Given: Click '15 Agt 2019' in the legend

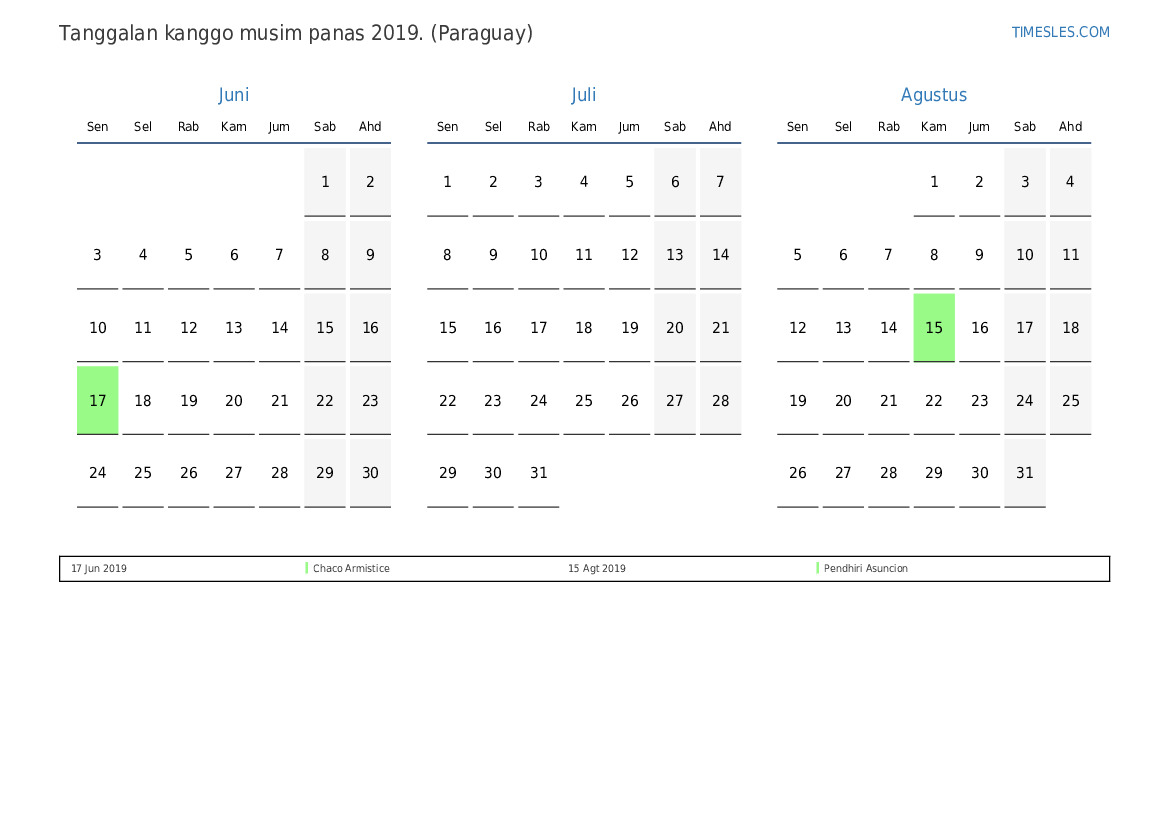Looking at the screenshot, I should [596, 568].
